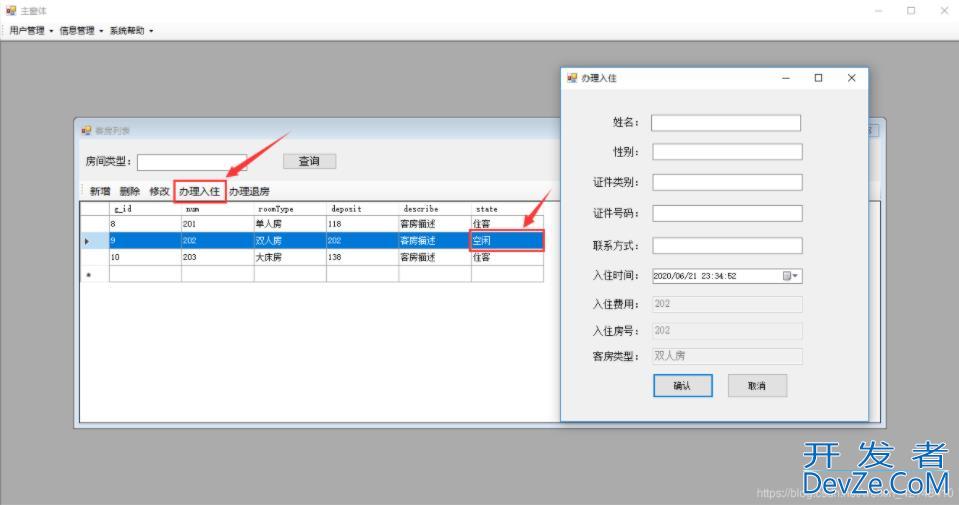Click 办理入住 in the room list toolbar

pos(199,191)
